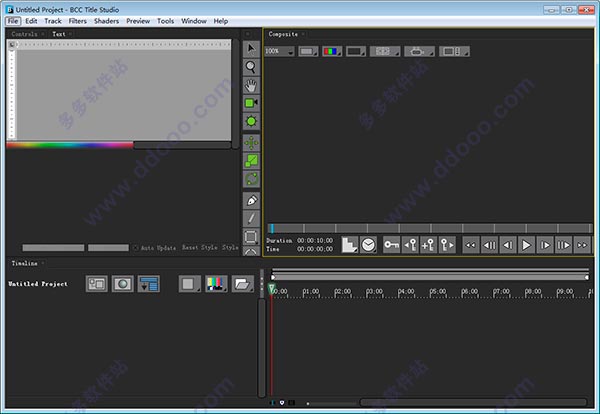600x414 pixels.
Task: Click the clock time display button
Action: 368,244
